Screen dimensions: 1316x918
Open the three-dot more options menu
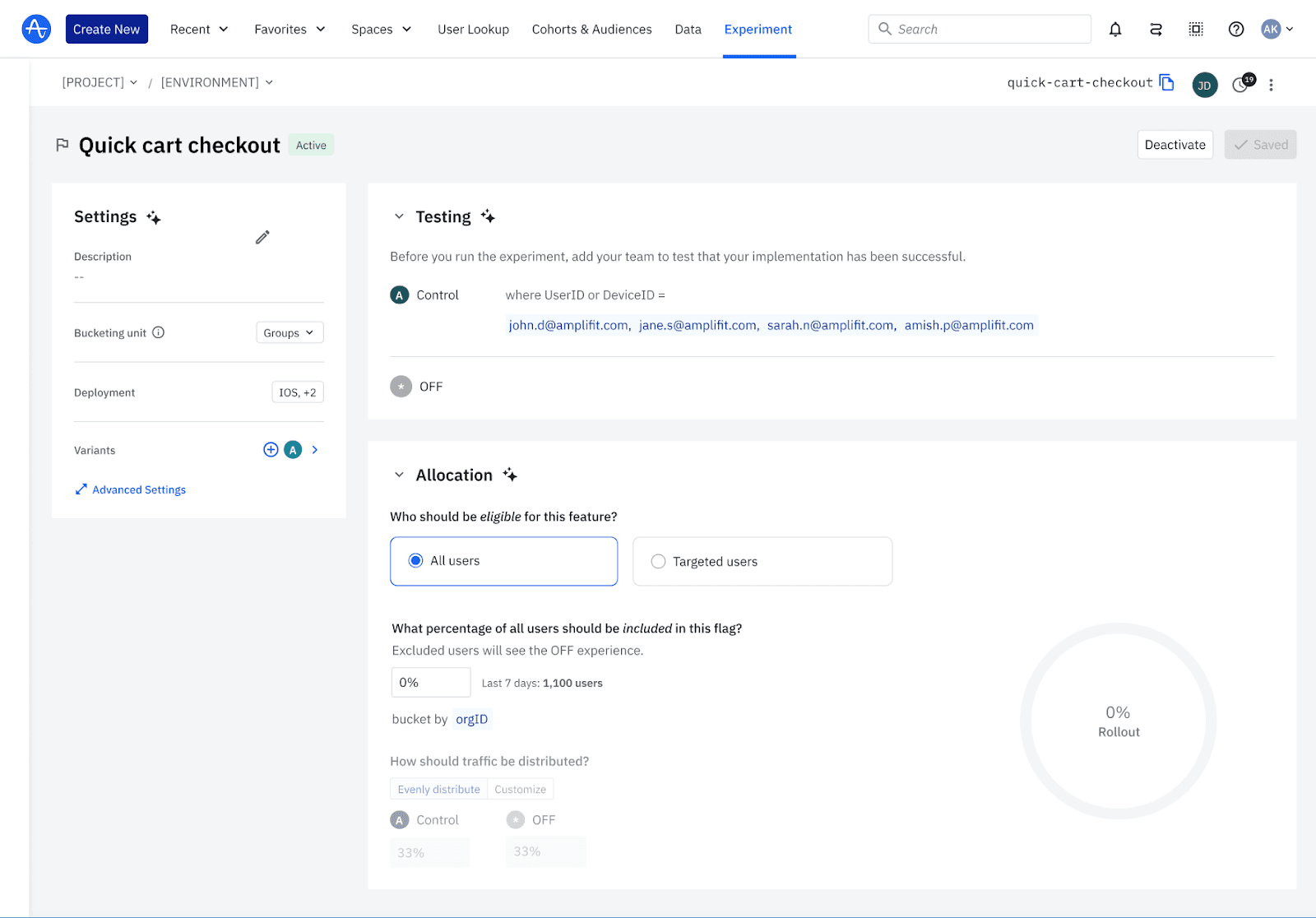point(1271,85)
